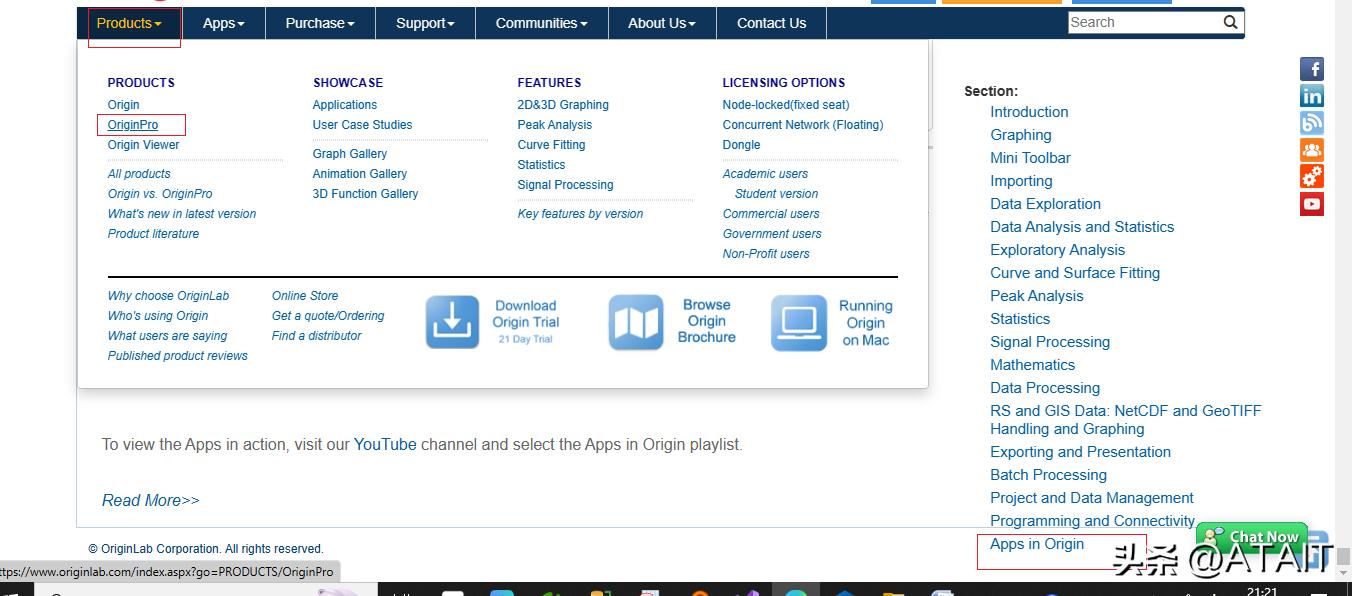This screenshot has width=1352, height=596.
Task: Expand the Apps dropdown menu
Action: (x=223, y=23)
